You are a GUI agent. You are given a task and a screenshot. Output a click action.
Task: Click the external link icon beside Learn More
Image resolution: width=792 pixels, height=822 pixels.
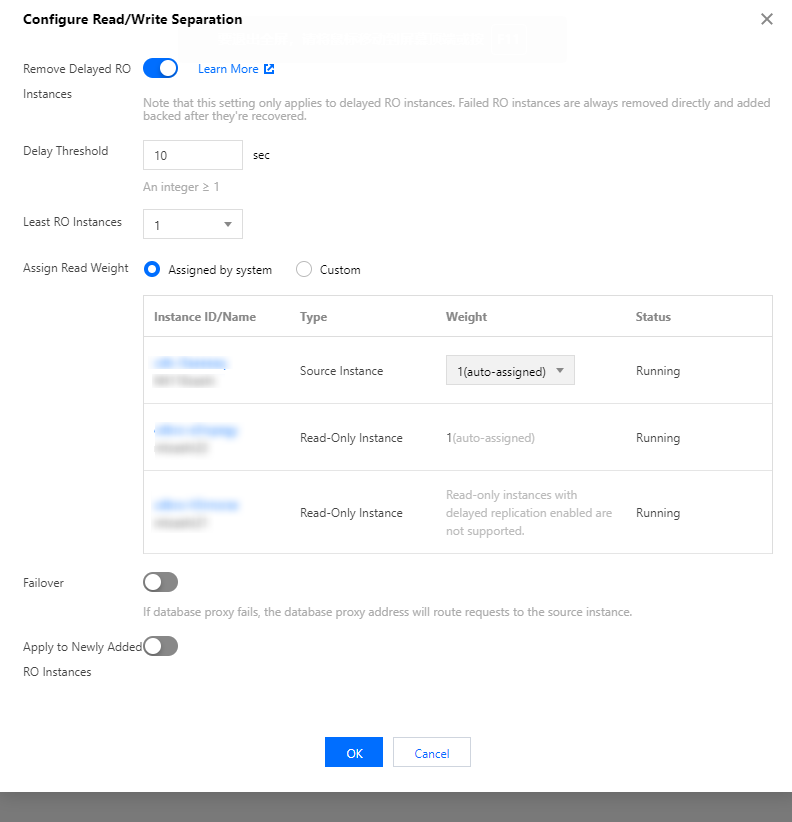point(269,69)
